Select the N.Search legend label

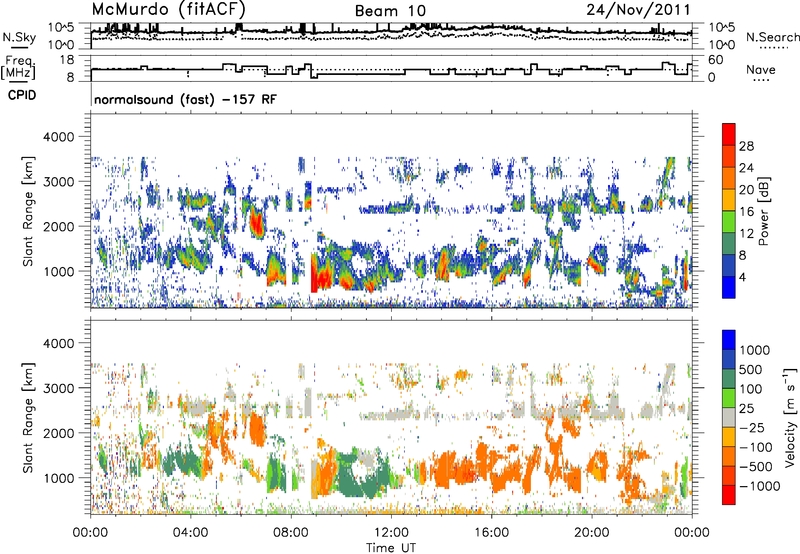tap(772, 37)
